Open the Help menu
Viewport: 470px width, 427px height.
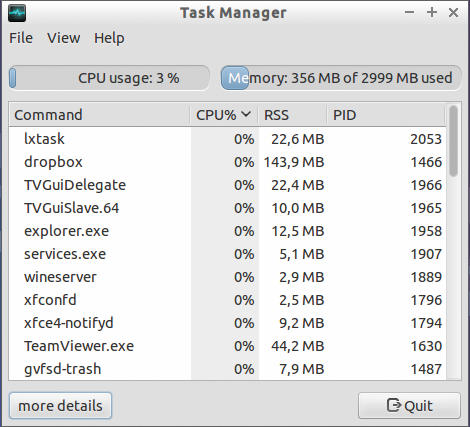click(x=109, y=38)
